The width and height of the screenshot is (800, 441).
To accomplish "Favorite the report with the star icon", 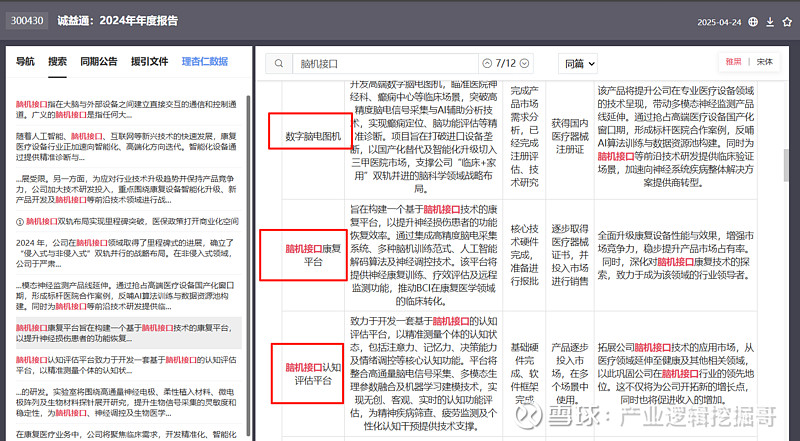I will click(787, 22).
